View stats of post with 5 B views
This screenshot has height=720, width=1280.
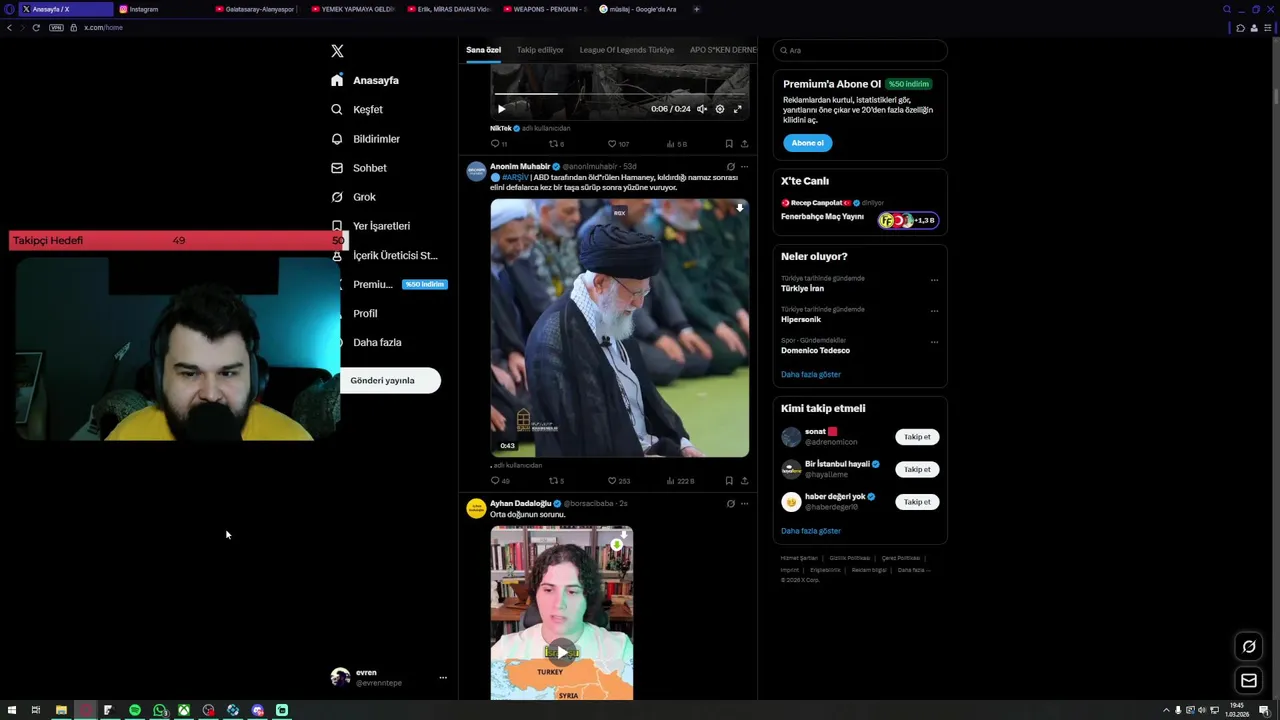coord(677,144)
